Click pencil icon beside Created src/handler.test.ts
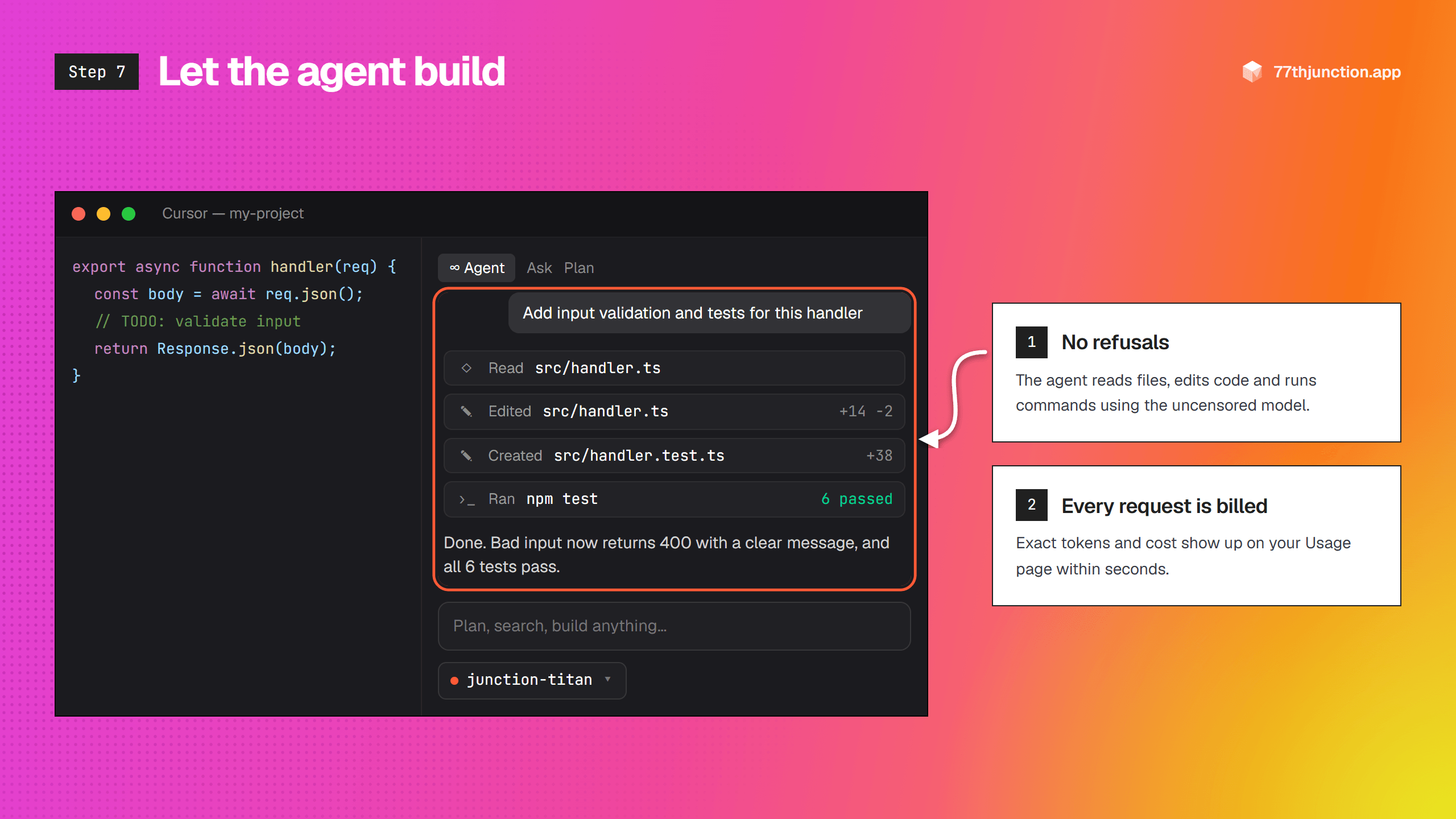The width and height of the screenshot is (1456, 819). coord(466,456)
